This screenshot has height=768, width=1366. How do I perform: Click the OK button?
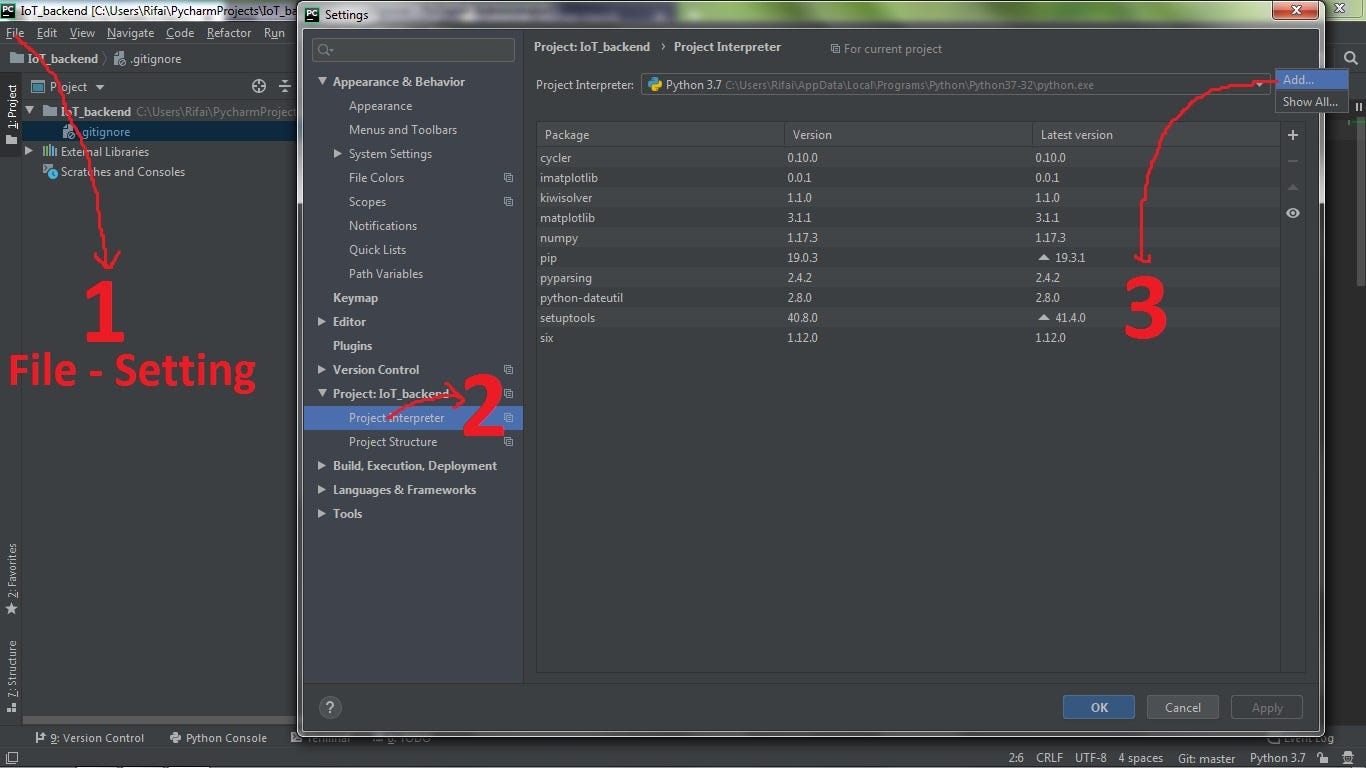pos(1099,707)
